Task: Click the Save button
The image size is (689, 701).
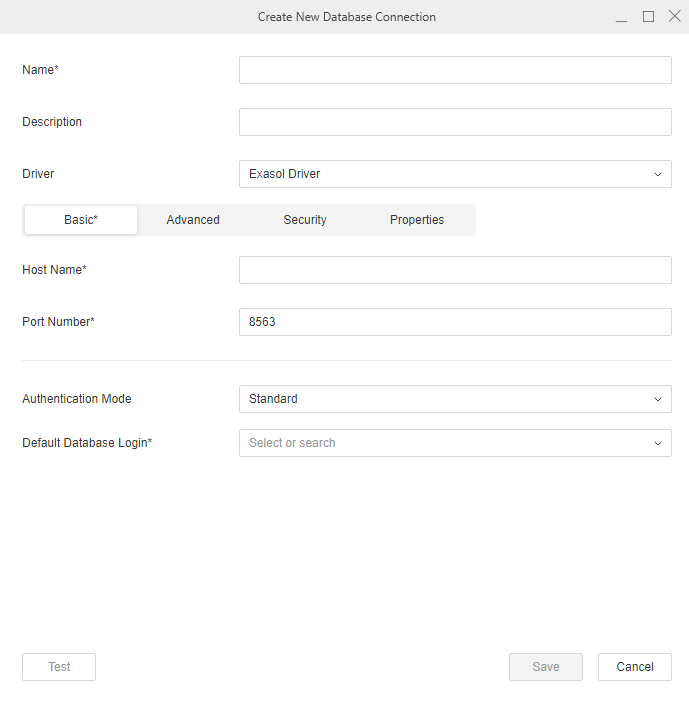Action: 545,667
